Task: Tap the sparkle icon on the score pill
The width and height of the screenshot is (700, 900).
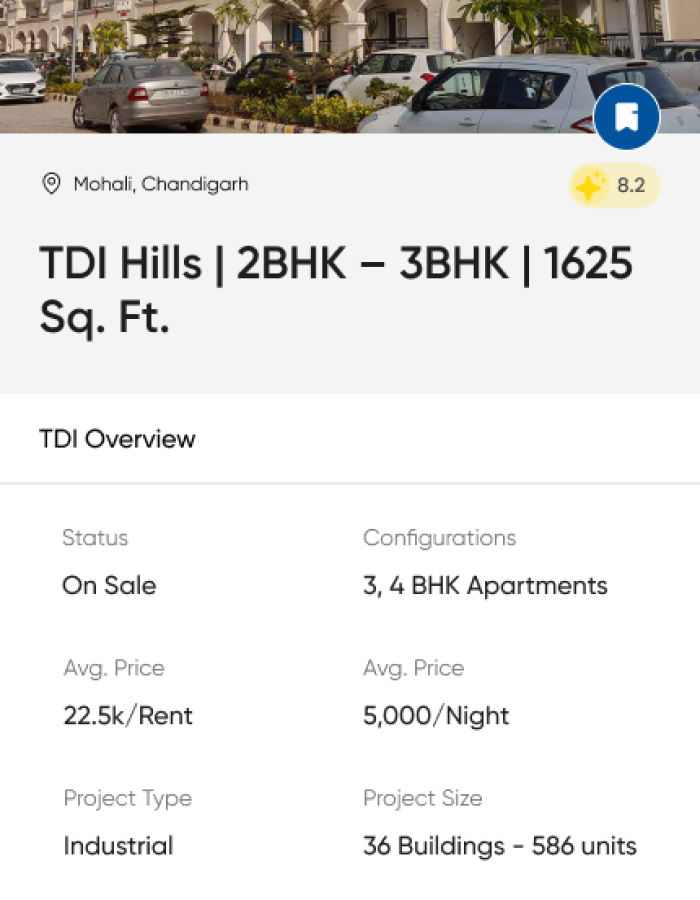Action: point(588,185)
